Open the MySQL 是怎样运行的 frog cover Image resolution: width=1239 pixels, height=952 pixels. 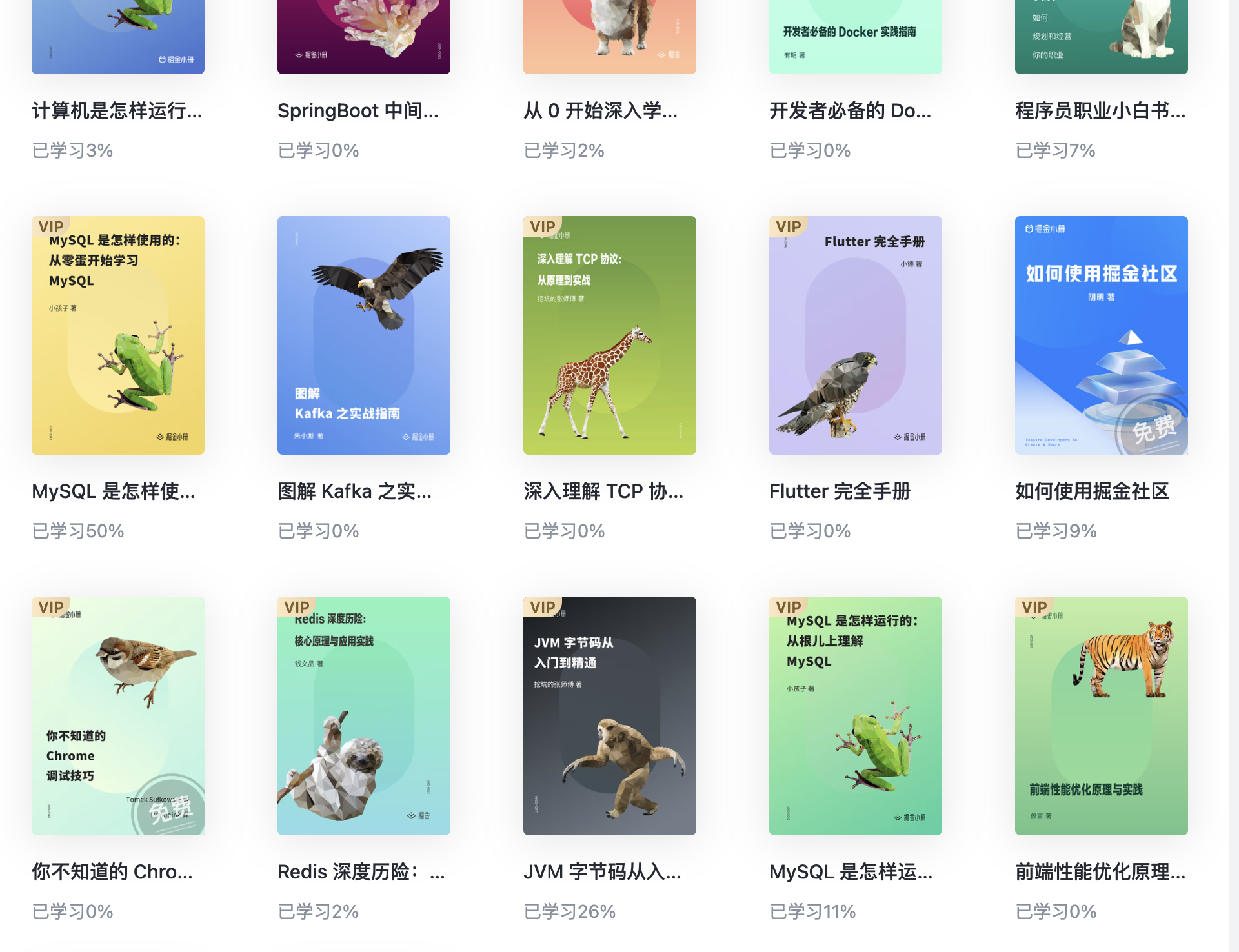pyautogui.click(x=856, y=716)
